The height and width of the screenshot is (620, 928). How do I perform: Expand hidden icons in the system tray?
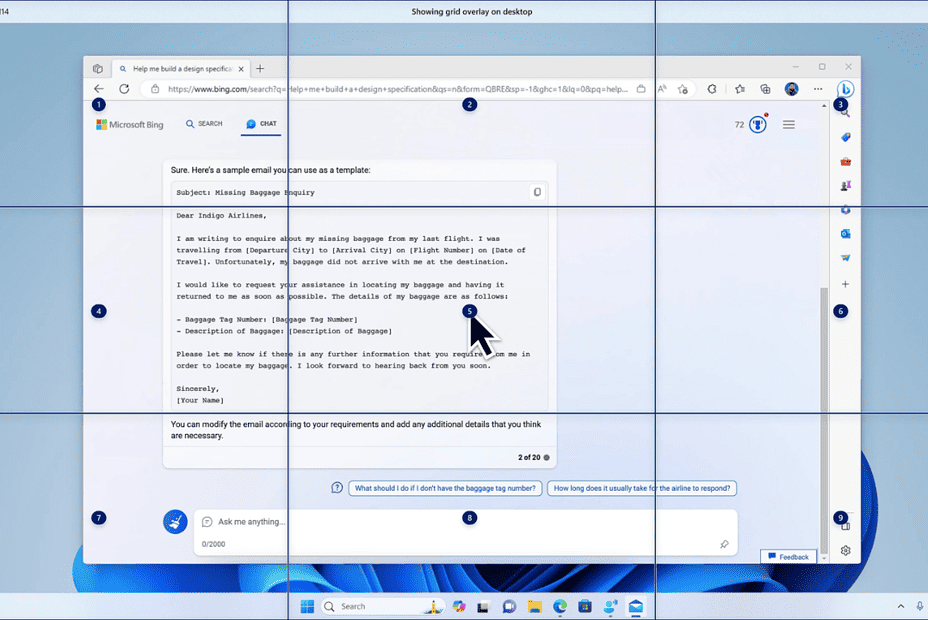click(x=899, y=606)
